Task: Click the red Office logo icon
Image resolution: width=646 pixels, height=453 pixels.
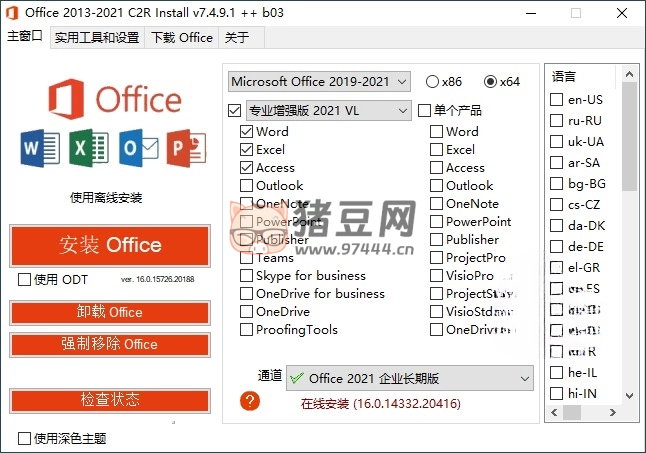Action: tap(68, 99)
